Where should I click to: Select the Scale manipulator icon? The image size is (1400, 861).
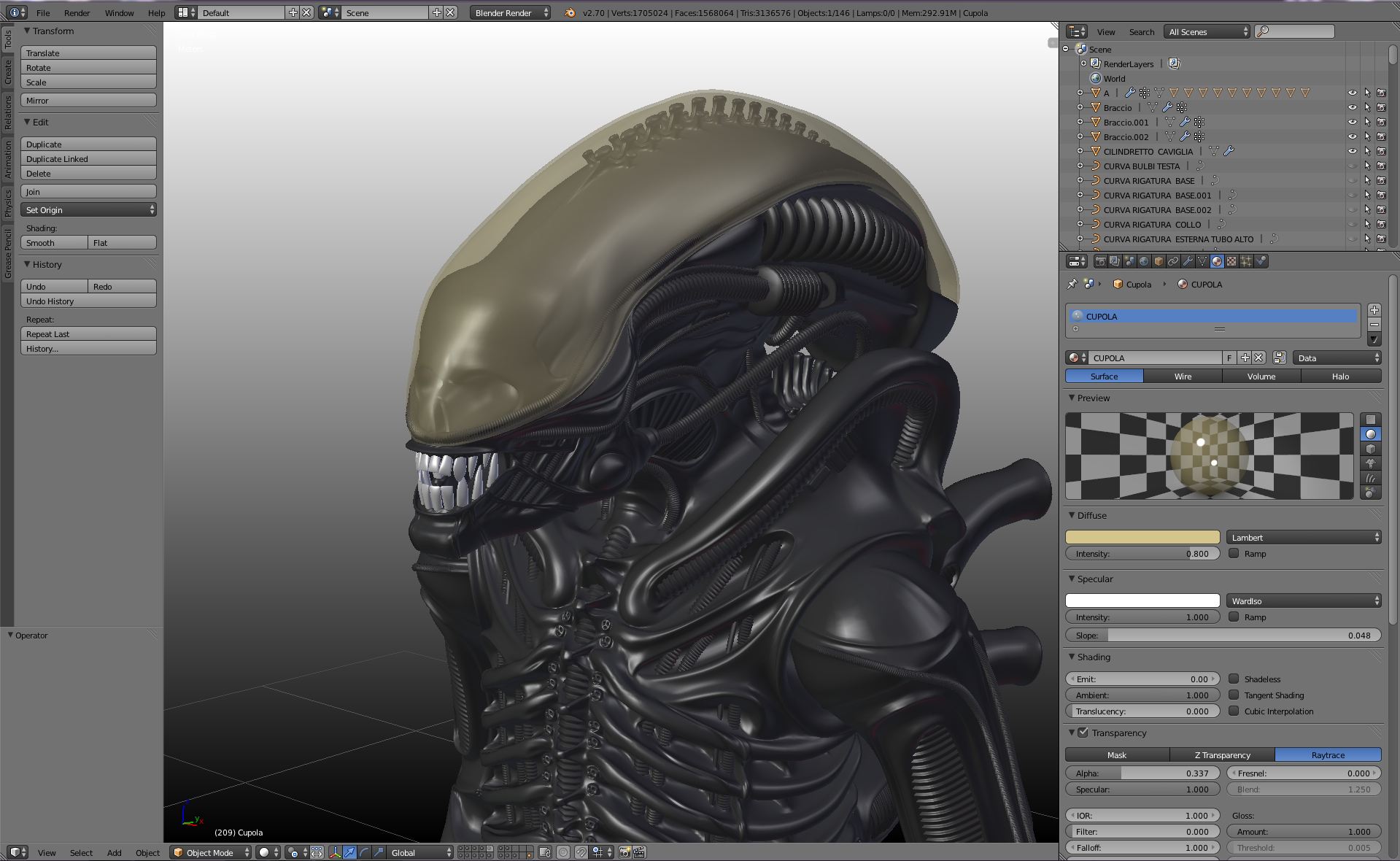(379, 852)
